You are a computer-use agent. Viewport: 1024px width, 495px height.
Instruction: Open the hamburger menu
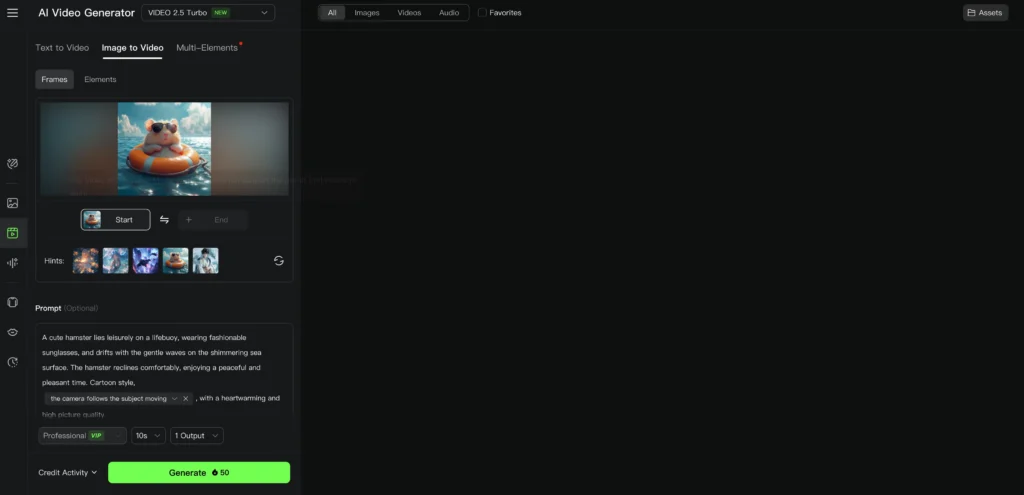click(x=13, y=13)
